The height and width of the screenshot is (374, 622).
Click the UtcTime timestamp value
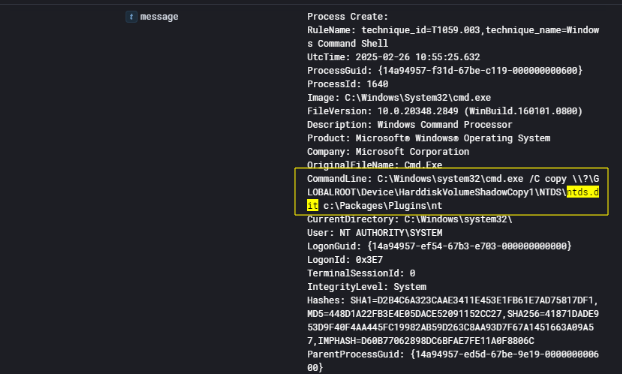417,57
